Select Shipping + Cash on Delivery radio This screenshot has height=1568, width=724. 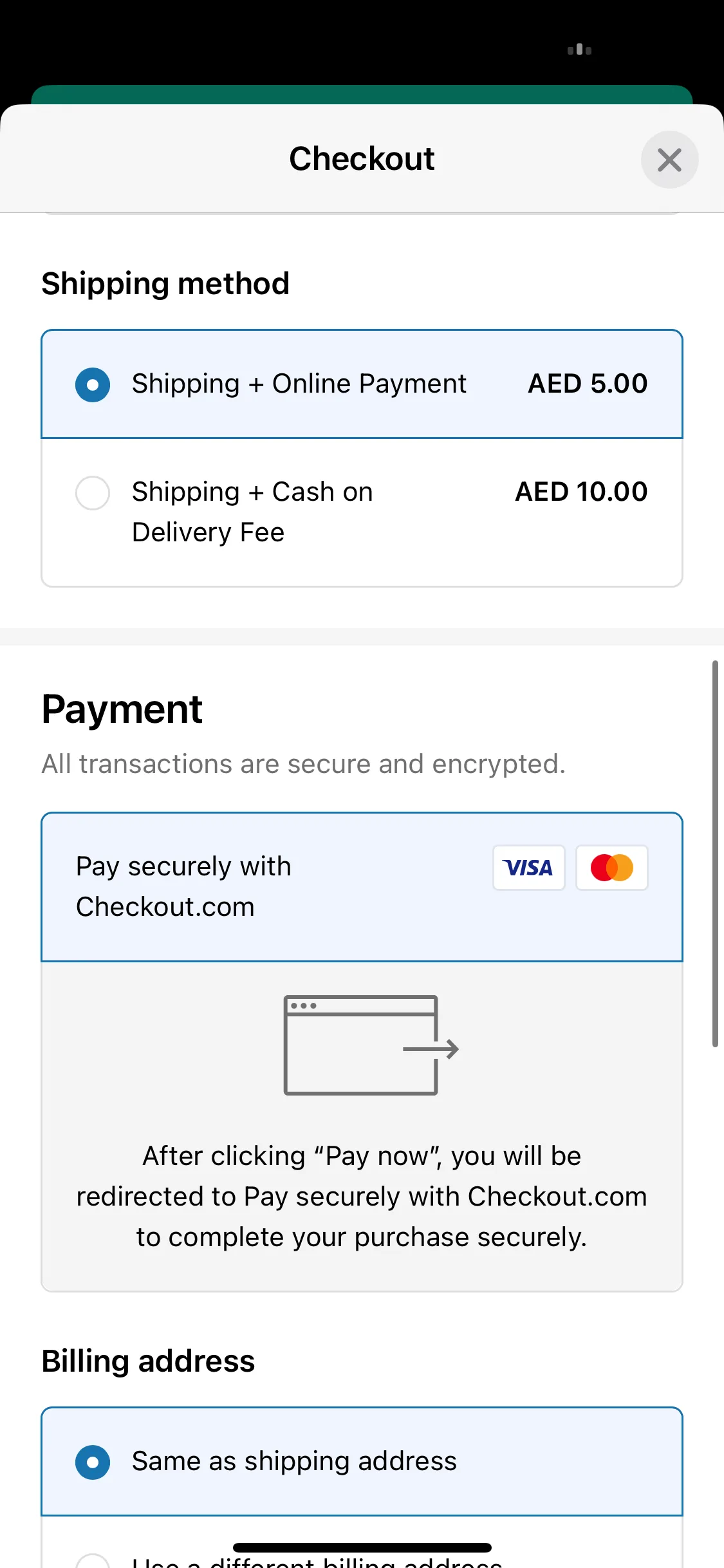93,492
